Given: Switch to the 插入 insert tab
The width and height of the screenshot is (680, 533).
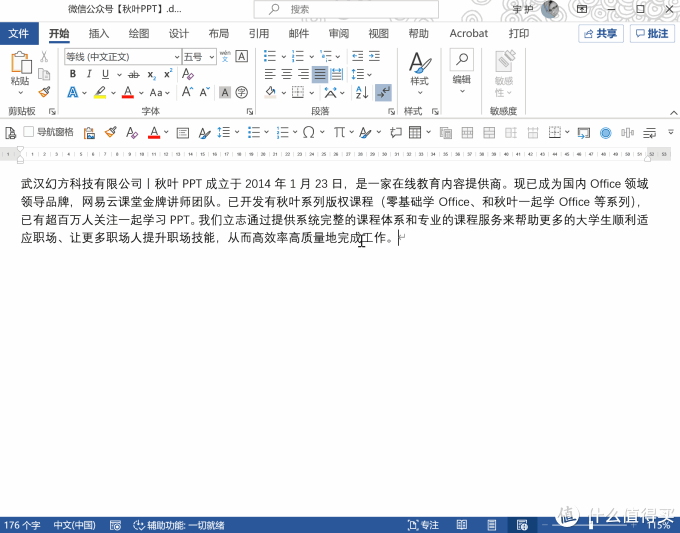Looking at the screenshot, I should 99,33.
